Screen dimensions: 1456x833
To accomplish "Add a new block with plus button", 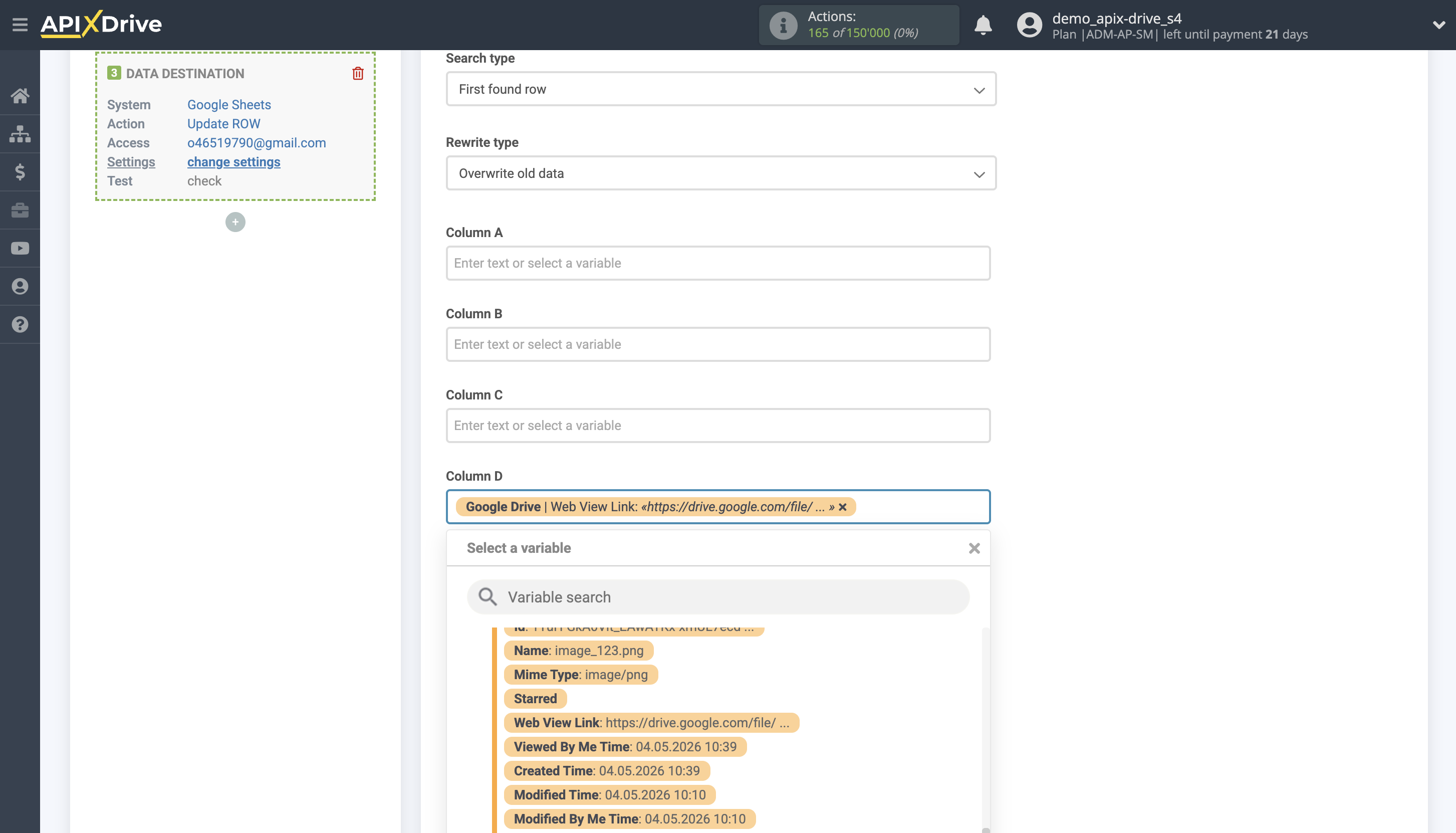I will click(235, 222).
